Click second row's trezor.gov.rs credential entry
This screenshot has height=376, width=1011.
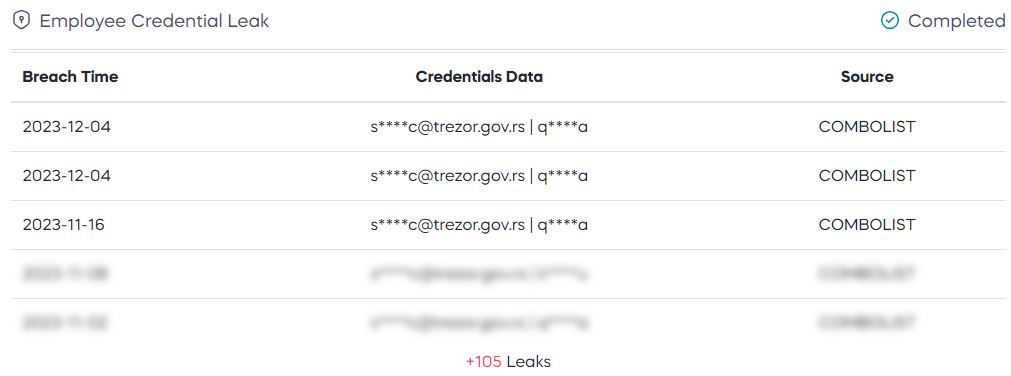479,175
